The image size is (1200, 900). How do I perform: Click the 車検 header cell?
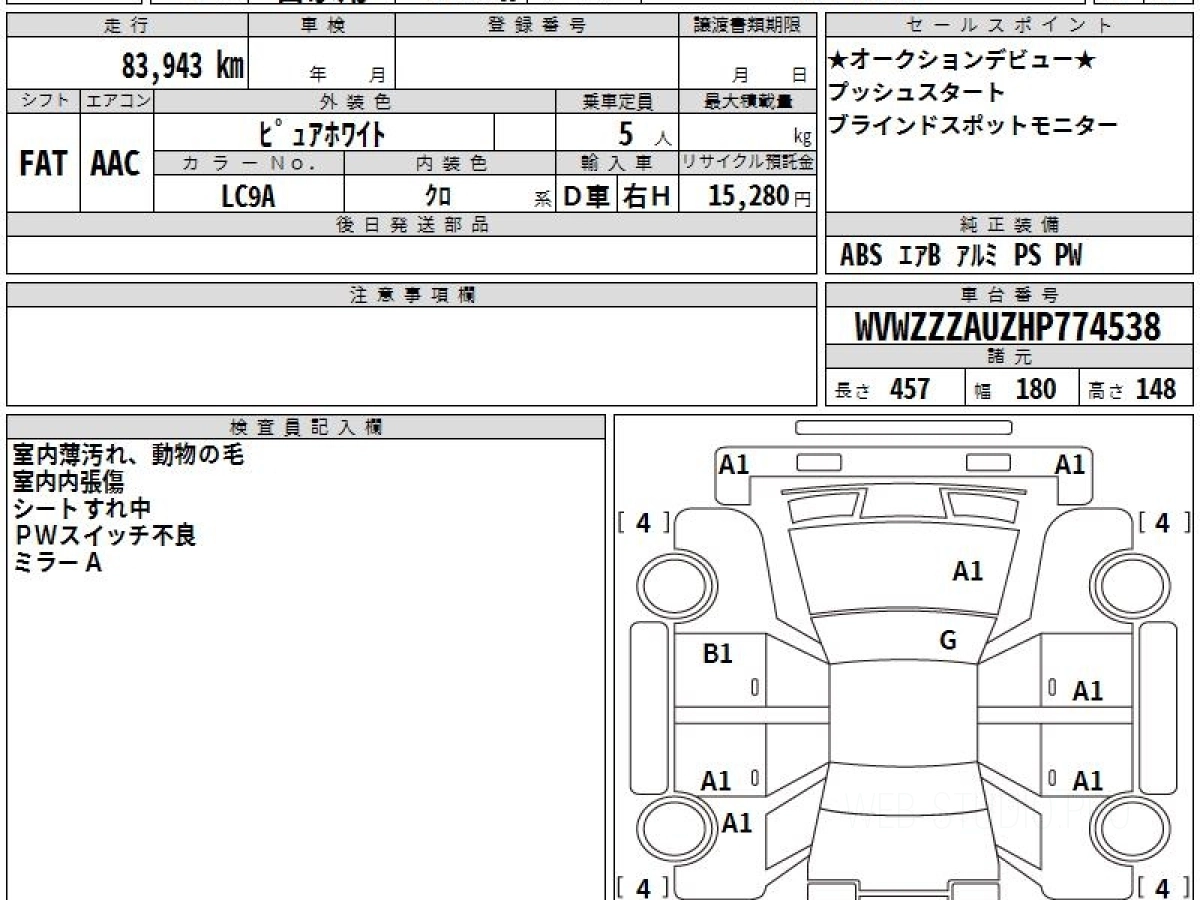point(322,26)
